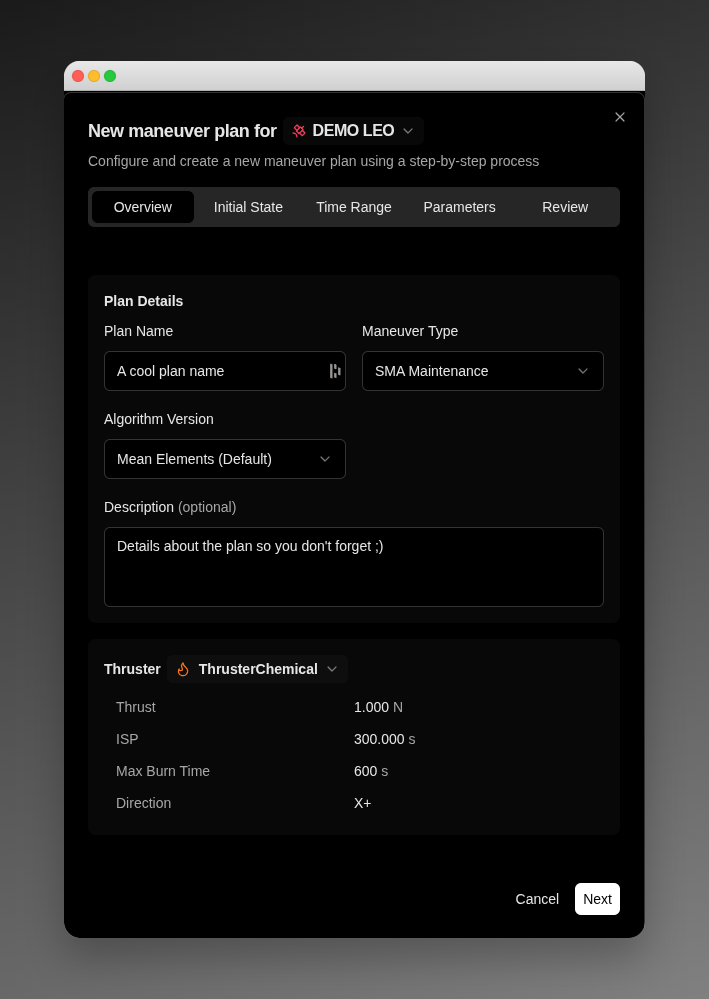Click the satellite icon beside DEMO LEO
The width and height of the screenshot is (709, 999).
[x=299, y=131]
